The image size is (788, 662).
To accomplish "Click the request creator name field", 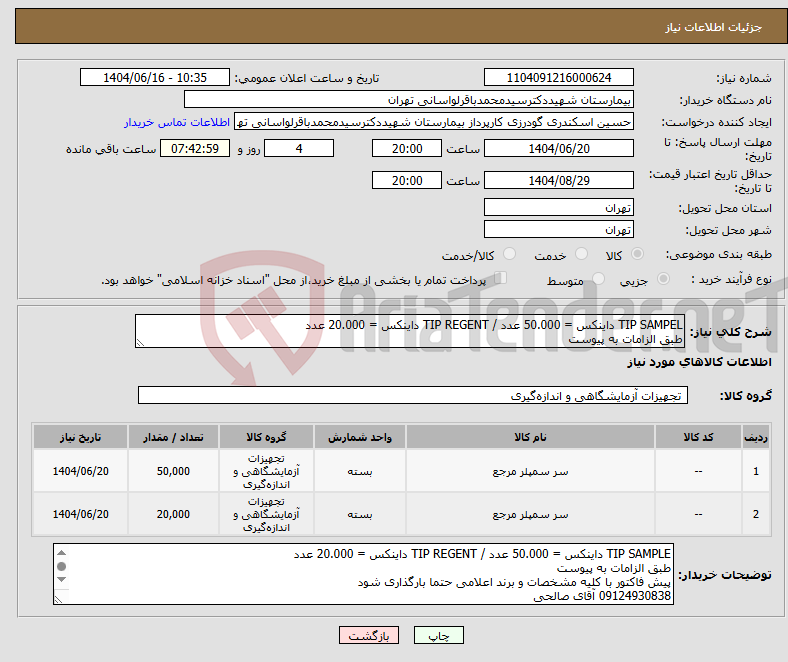I will [x=434, y=122].
